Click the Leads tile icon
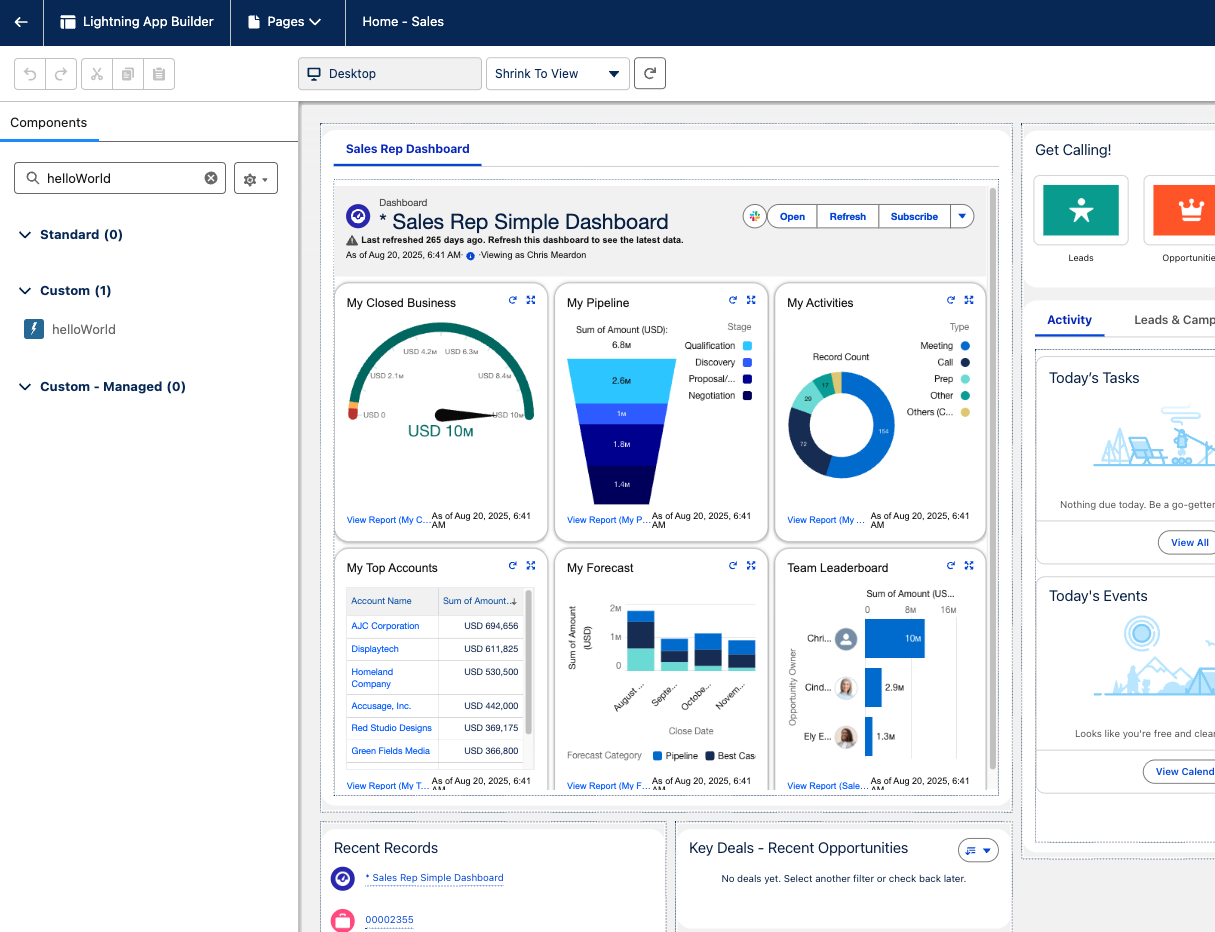This screenshot has width=1215, height=932. [1081, 210]
